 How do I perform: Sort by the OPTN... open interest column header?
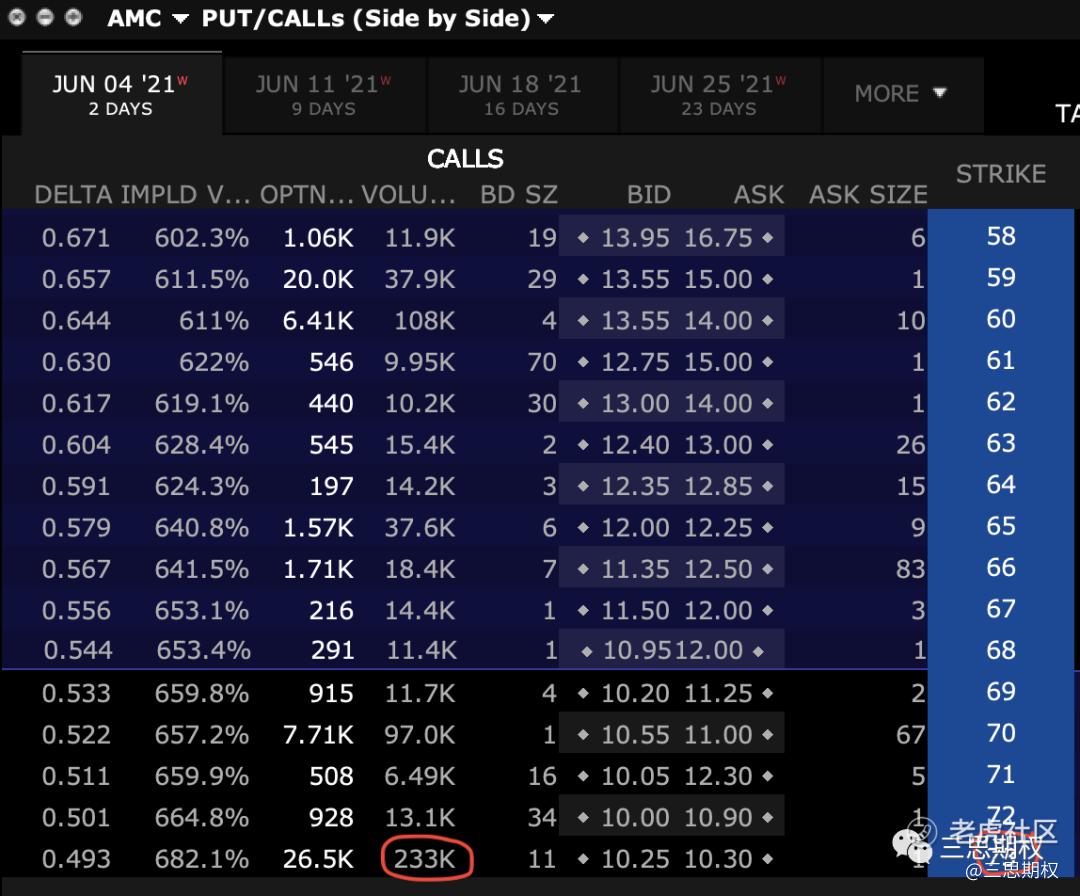pos(307,194)
